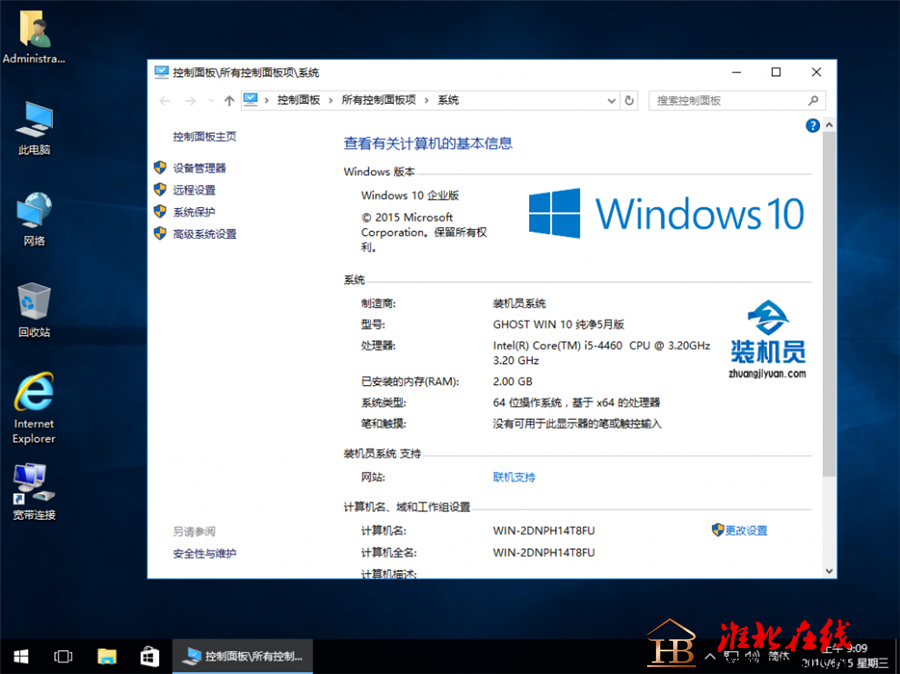The image size is (900, 674).
Task: Click the forward navigation arrow
Action: pos(190,101)
